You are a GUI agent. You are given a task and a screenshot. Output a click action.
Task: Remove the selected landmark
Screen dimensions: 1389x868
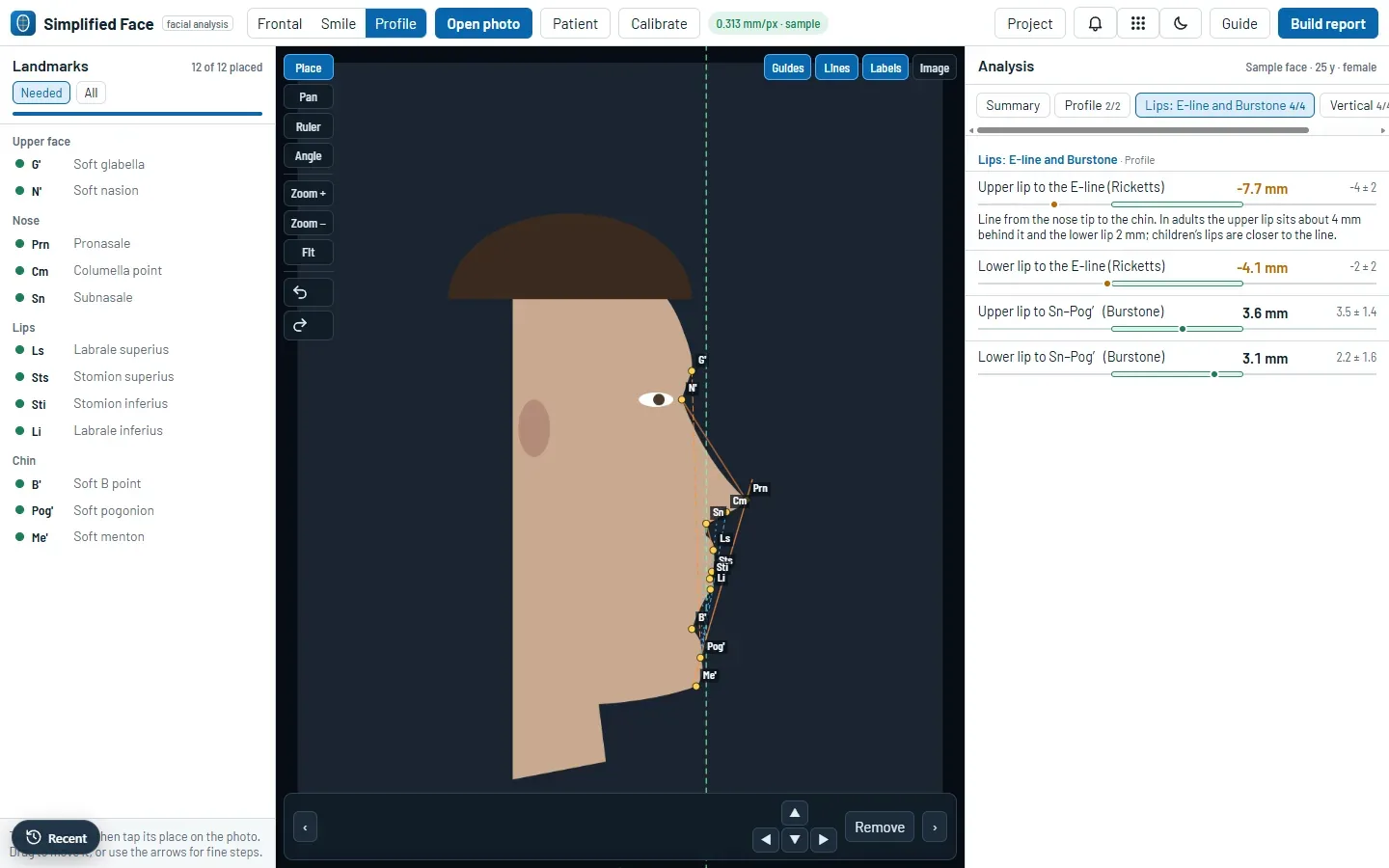pos(880,827)
